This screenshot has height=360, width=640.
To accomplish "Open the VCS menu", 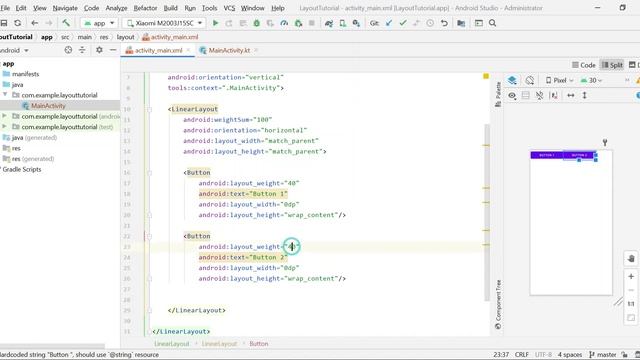I will tap(229, 8).
